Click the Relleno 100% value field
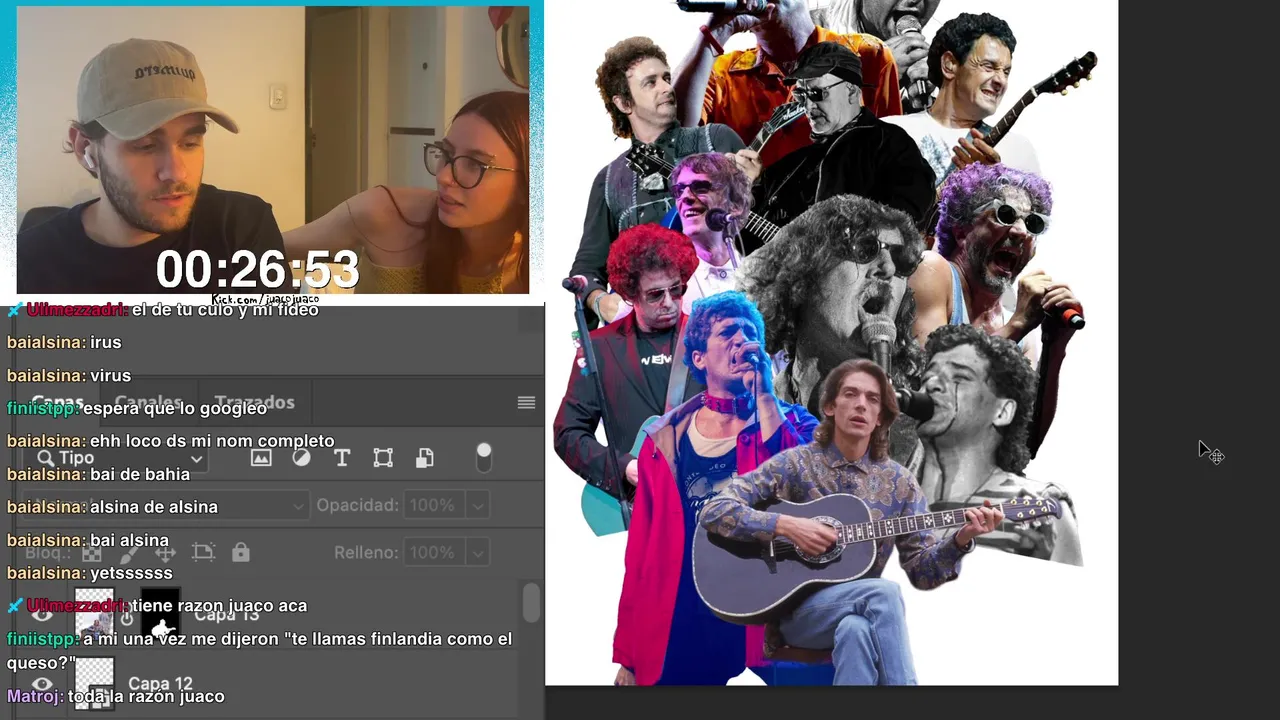1280x720 pixels. click(x=434, y=552)
